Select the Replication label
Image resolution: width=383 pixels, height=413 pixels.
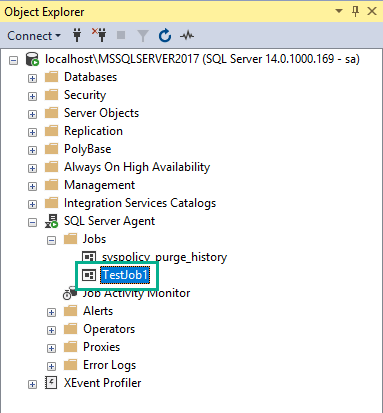coord(93,131)
